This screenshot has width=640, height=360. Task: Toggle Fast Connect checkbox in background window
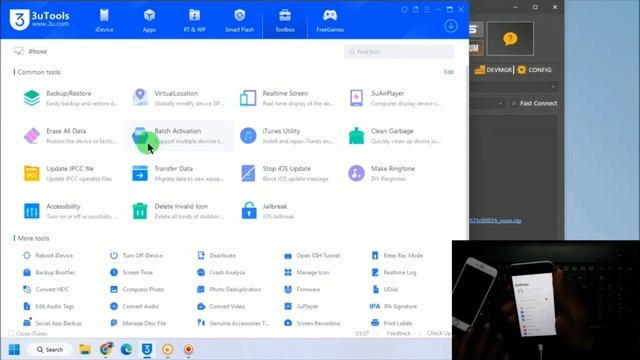tap(514, 103)
